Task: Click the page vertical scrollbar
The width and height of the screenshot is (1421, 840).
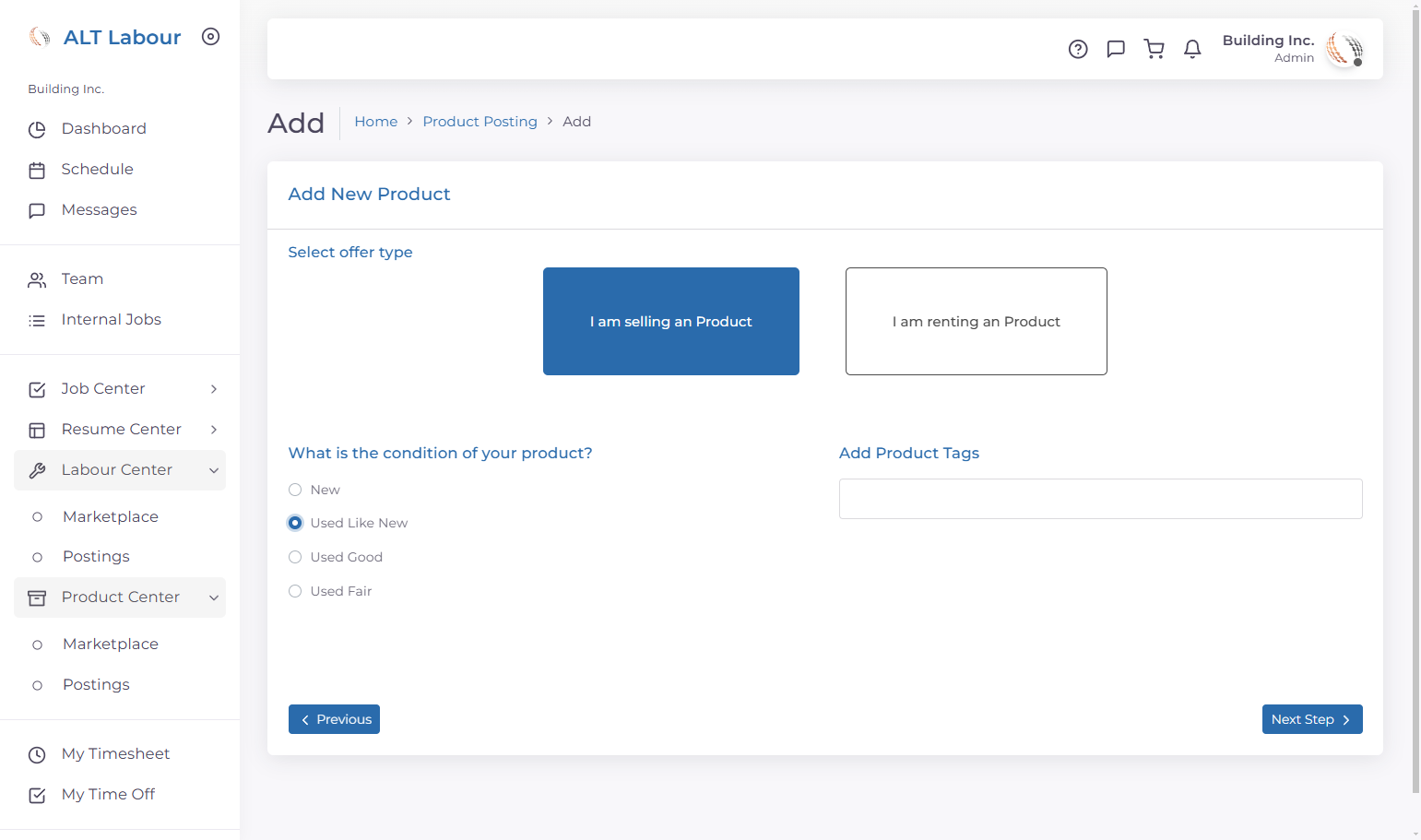Action: pyautogui.click(x=1415, y=401)
